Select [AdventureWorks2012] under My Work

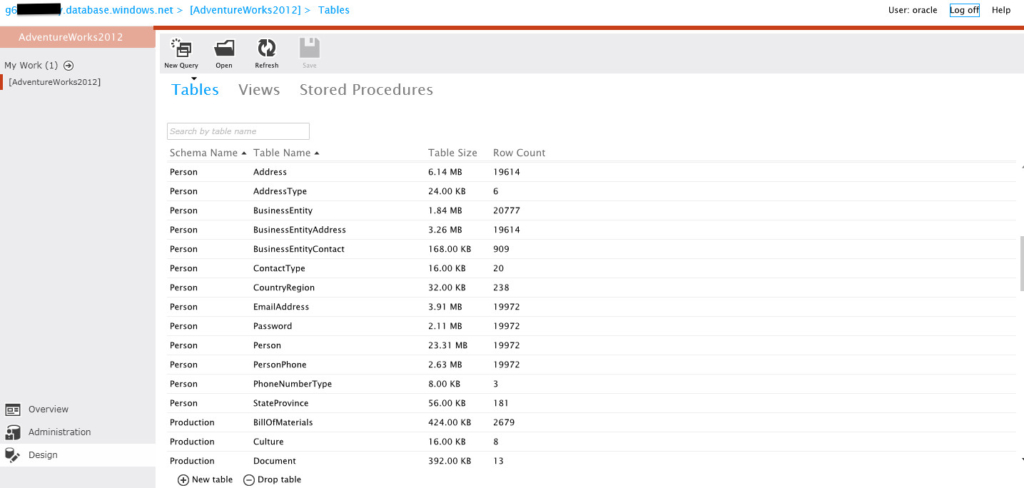55,82
